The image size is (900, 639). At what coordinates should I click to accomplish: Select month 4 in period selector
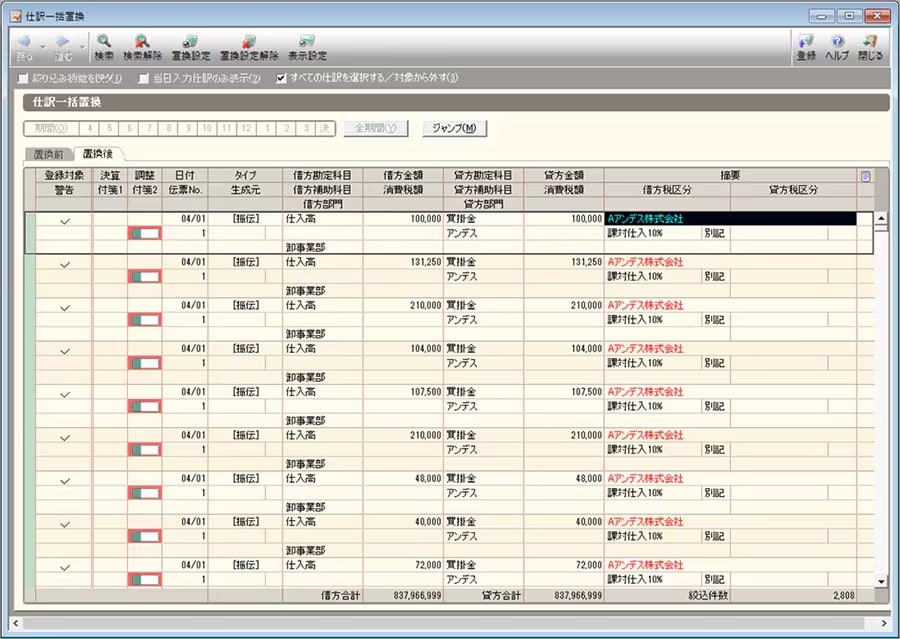click(90, 128)
